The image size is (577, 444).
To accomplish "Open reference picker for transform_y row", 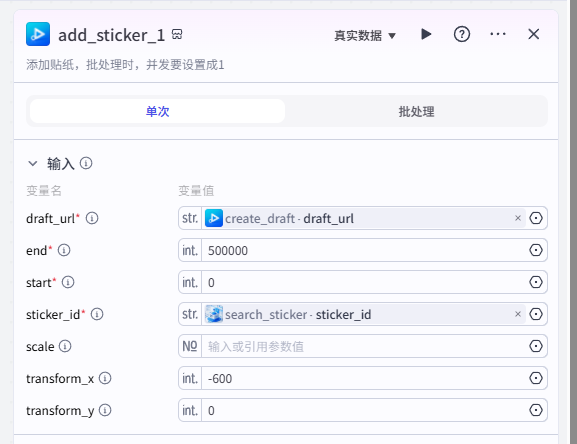I will click(x=536, y=410).
